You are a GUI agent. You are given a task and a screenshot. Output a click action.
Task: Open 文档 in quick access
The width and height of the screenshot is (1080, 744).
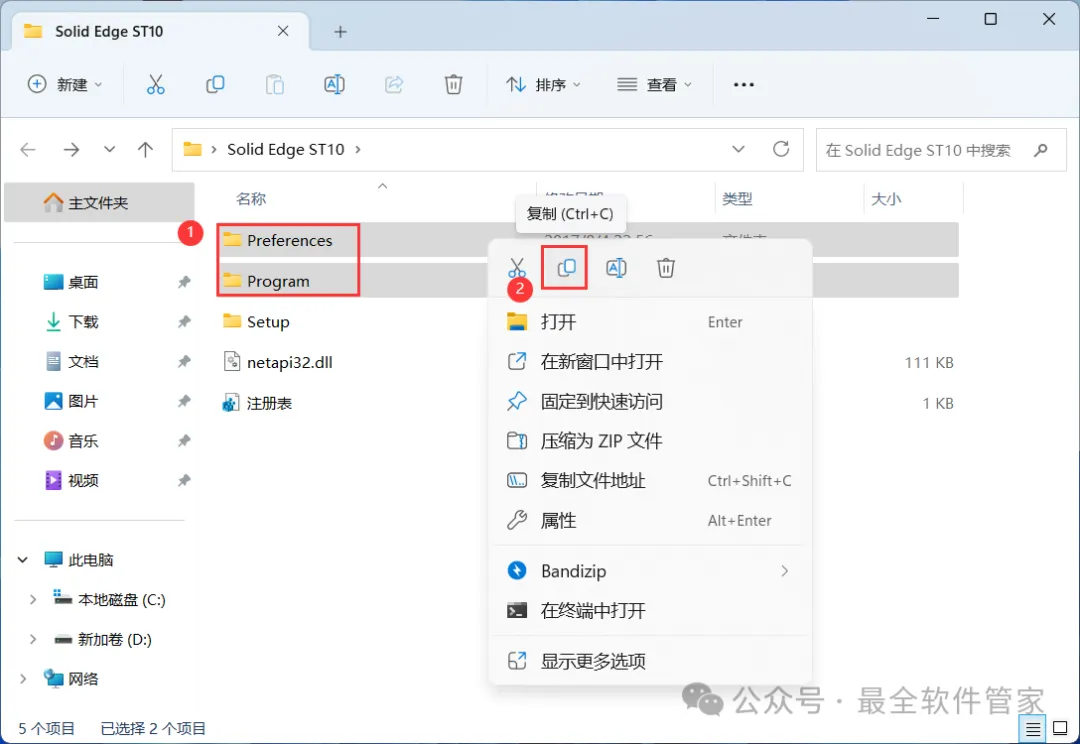click(83, 362)
